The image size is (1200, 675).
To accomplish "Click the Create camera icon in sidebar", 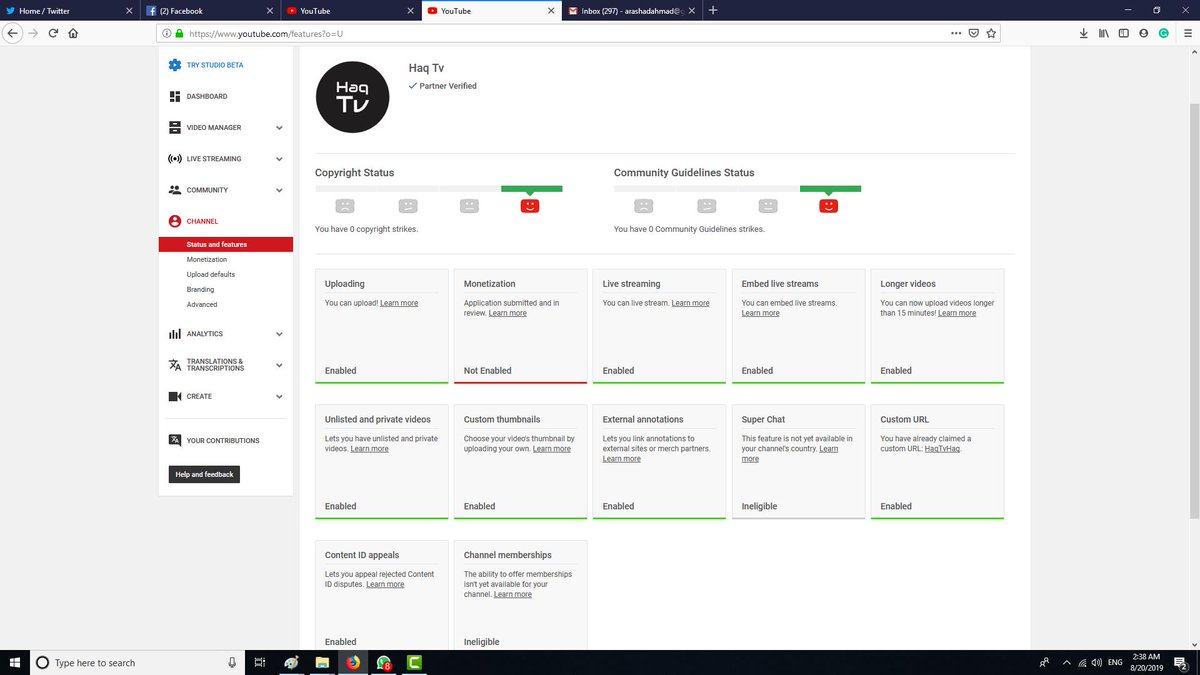I will [175, 396].
